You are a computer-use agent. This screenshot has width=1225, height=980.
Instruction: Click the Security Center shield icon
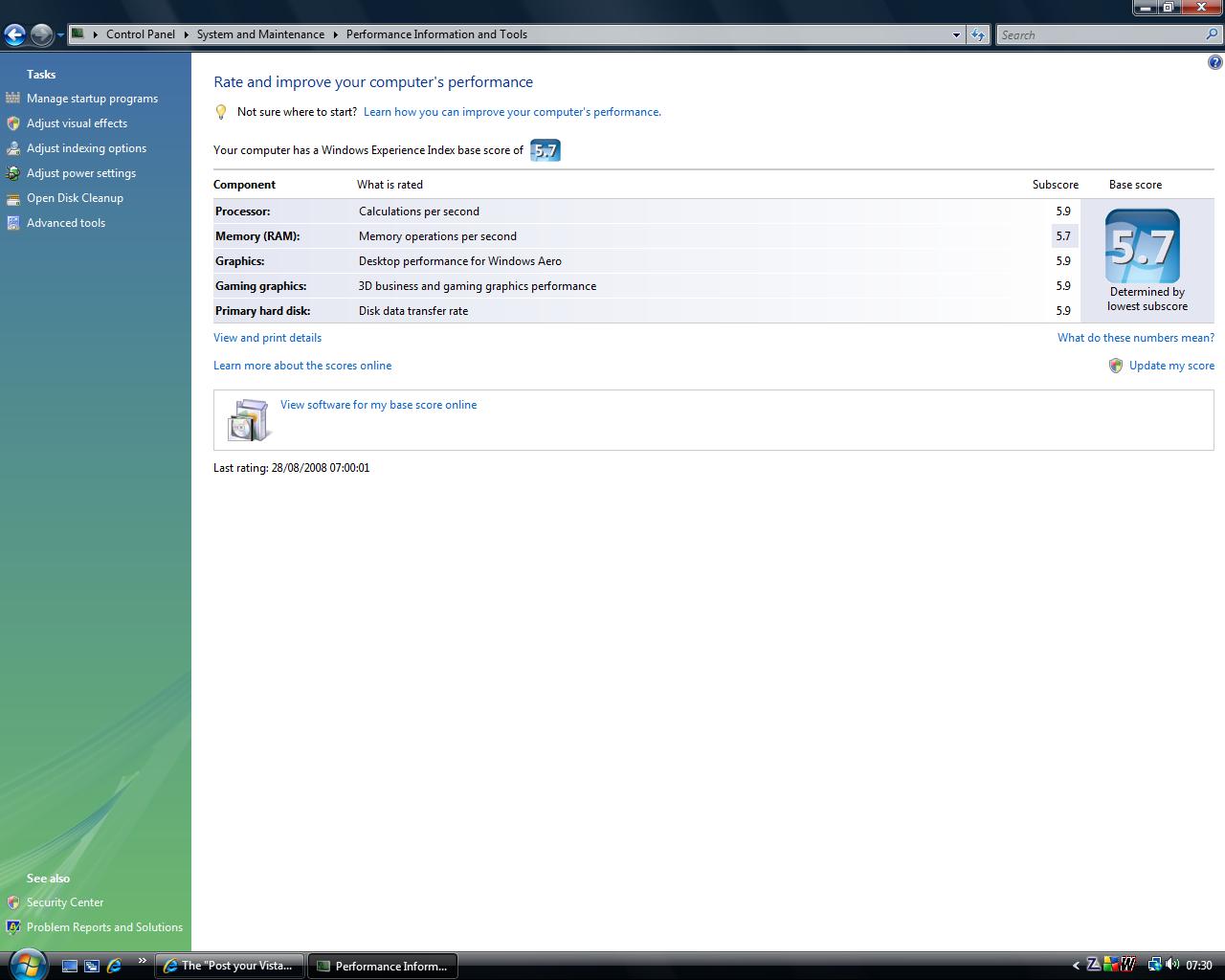(x=12, y=902)
